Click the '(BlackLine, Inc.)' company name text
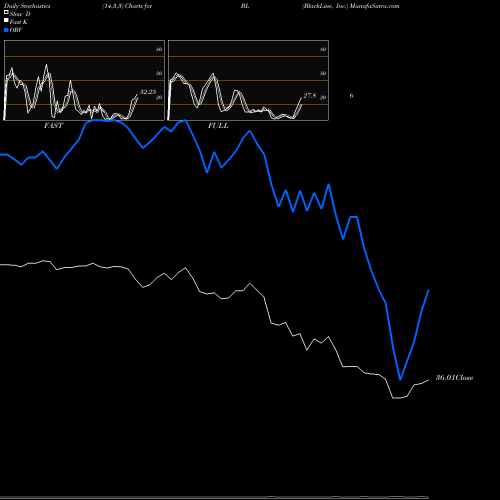This screenshot has height=500, width=500. (x=325, y=6)
